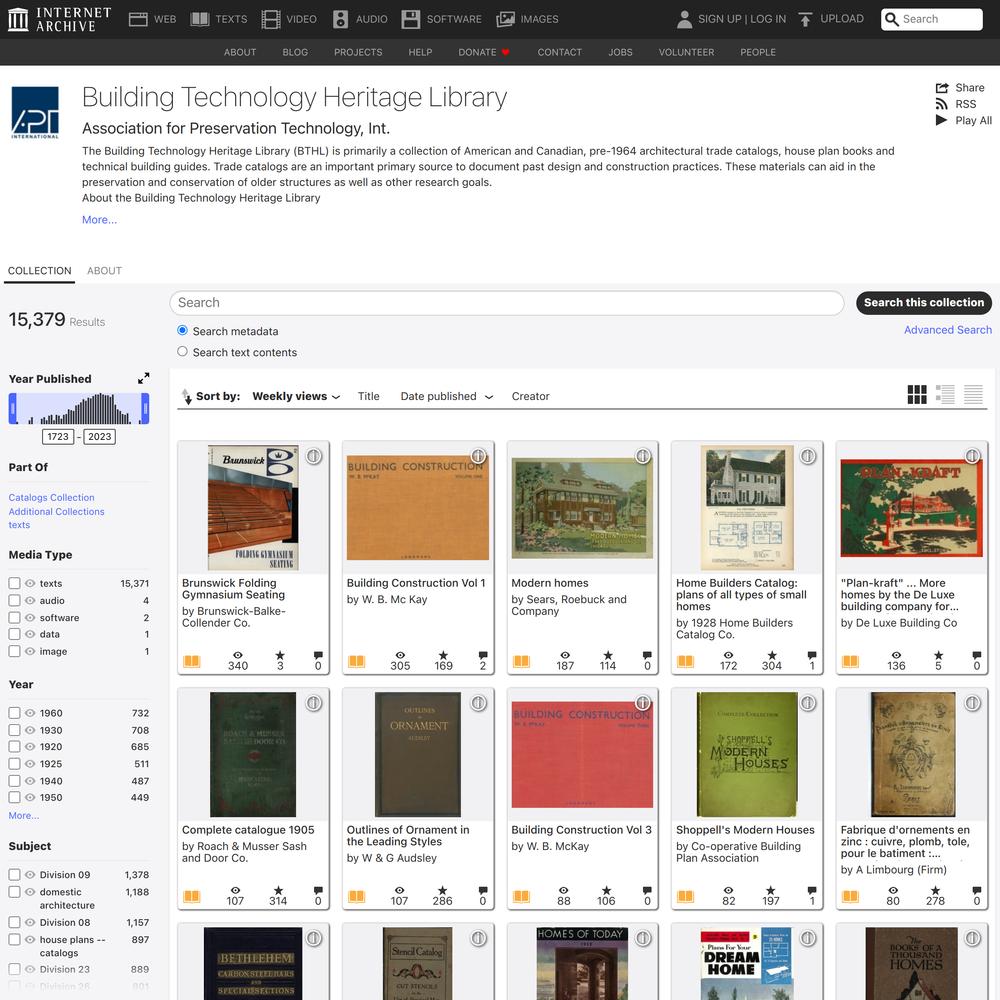Click the left year range slider handle

pyautogui.click(x=12, y=408)
